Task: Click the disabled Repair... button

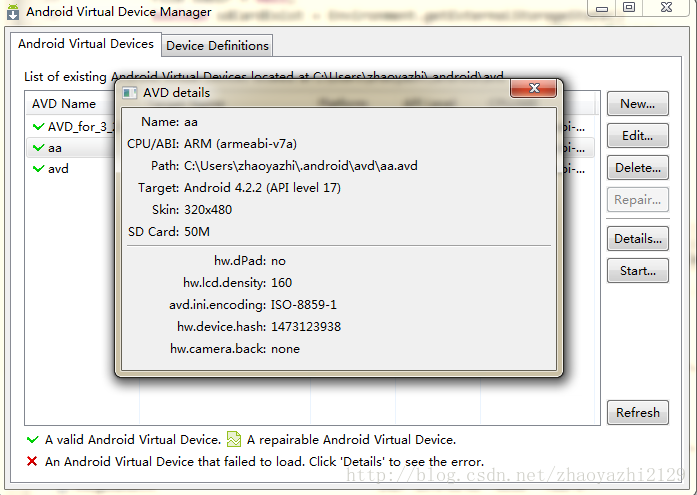Action: click(637, 200)
